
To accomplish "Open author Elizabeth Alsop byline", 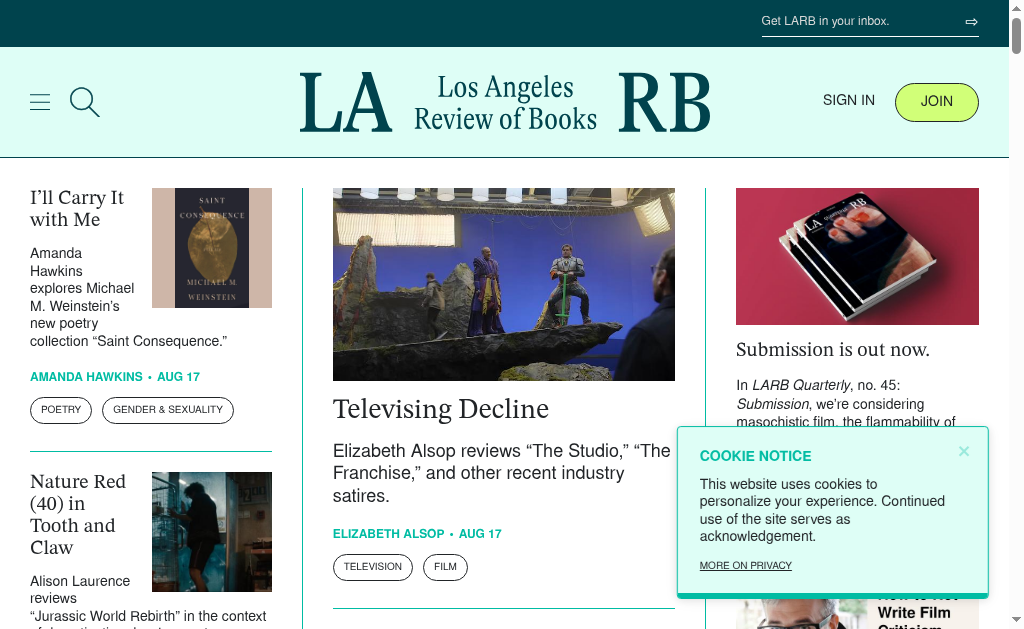I will click(x=389, y=534).
